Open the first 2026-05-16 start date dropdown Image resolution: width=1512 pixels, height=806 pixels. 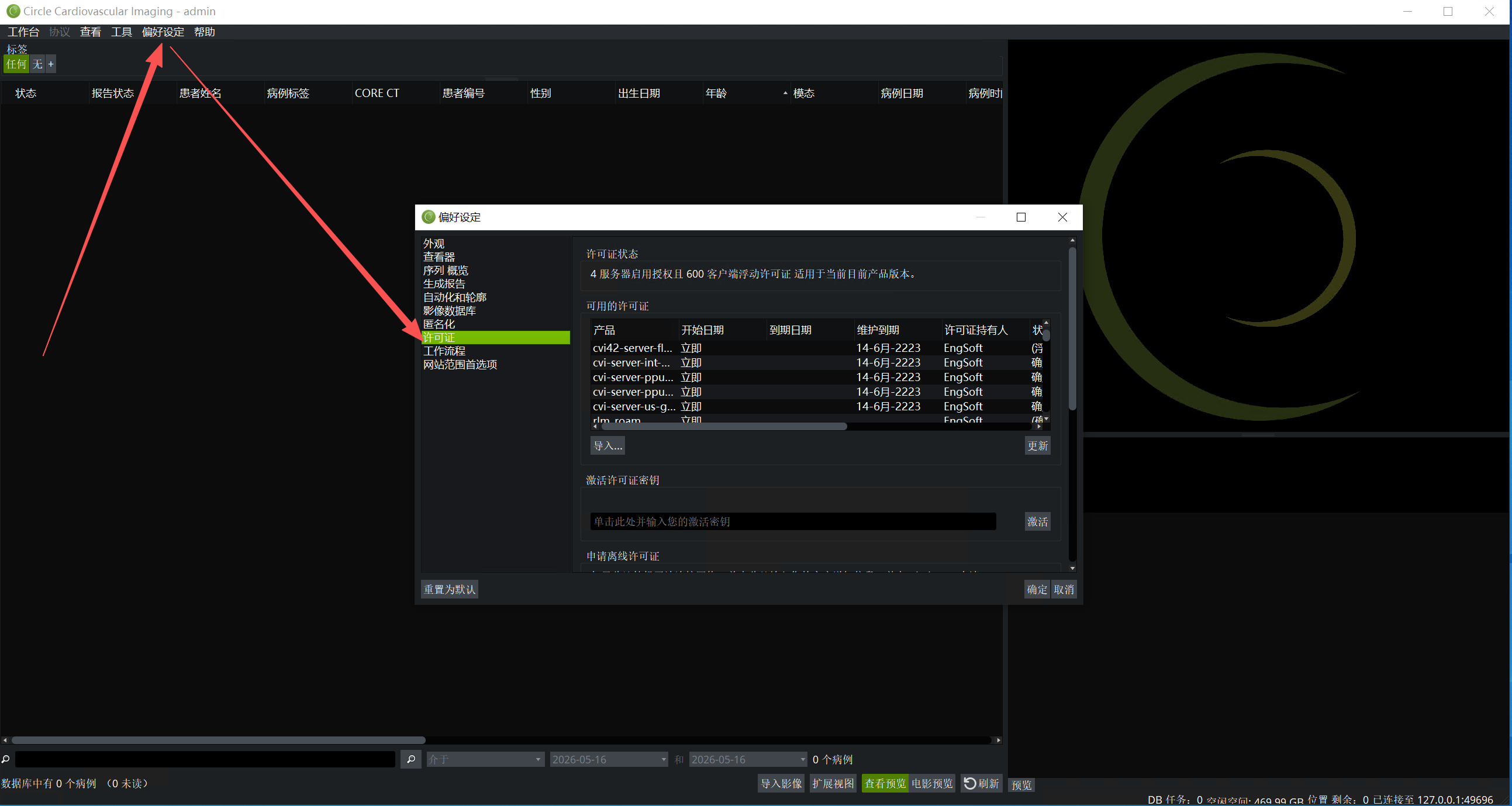(609, 759)
